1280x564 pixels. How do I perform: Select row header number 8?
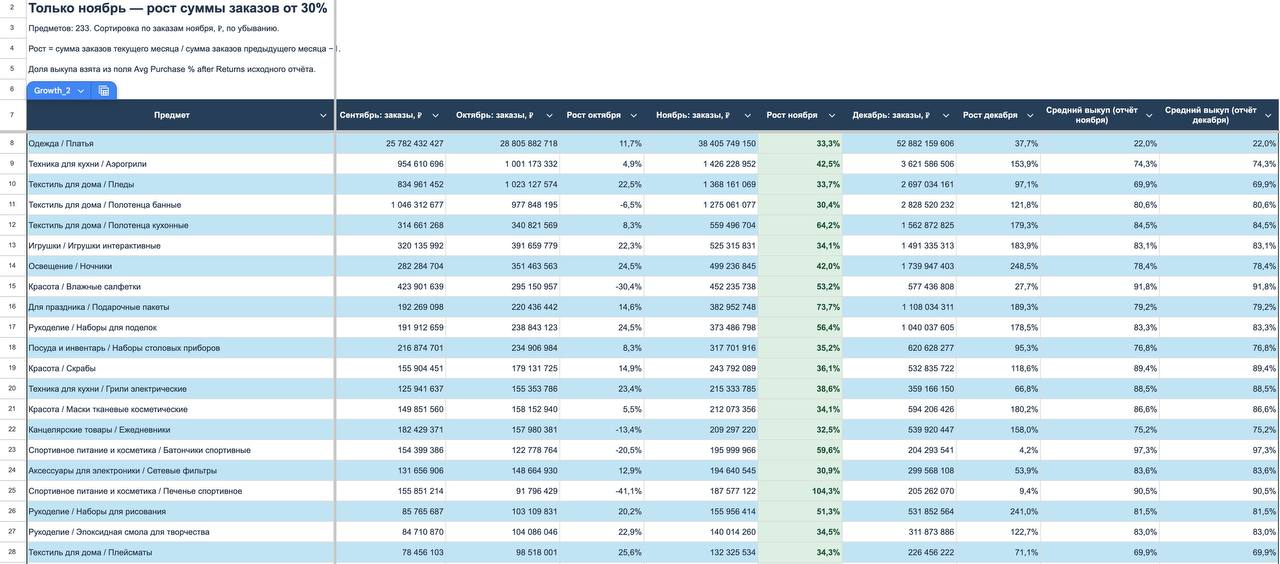[12, 143]
